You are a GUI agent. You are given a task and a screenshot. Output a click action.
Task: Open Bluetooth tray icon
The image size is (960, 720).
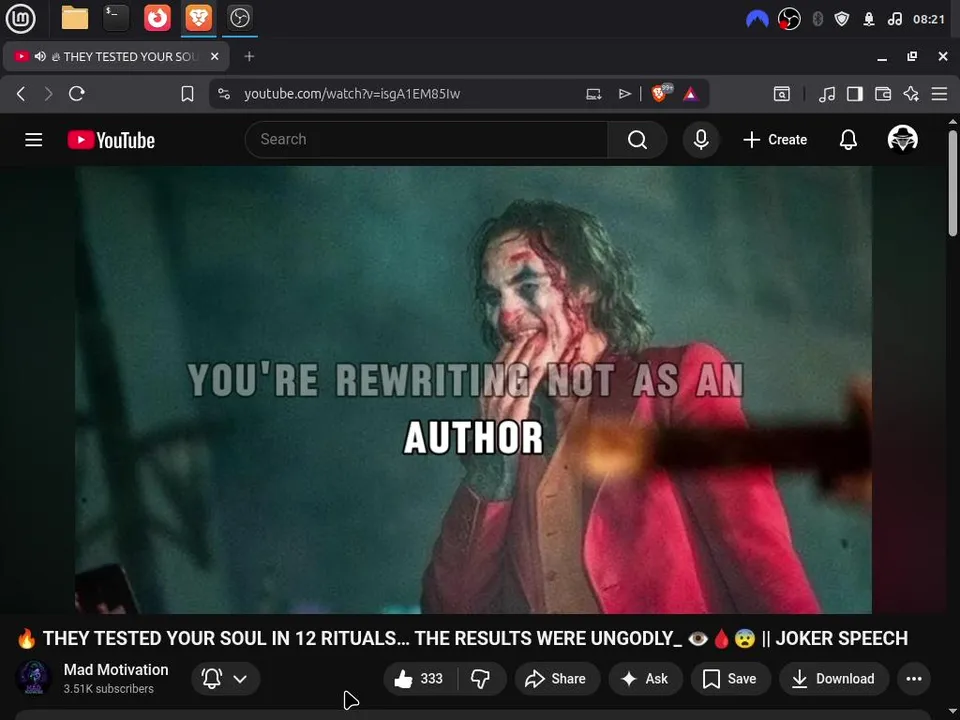tap(817, 19)
